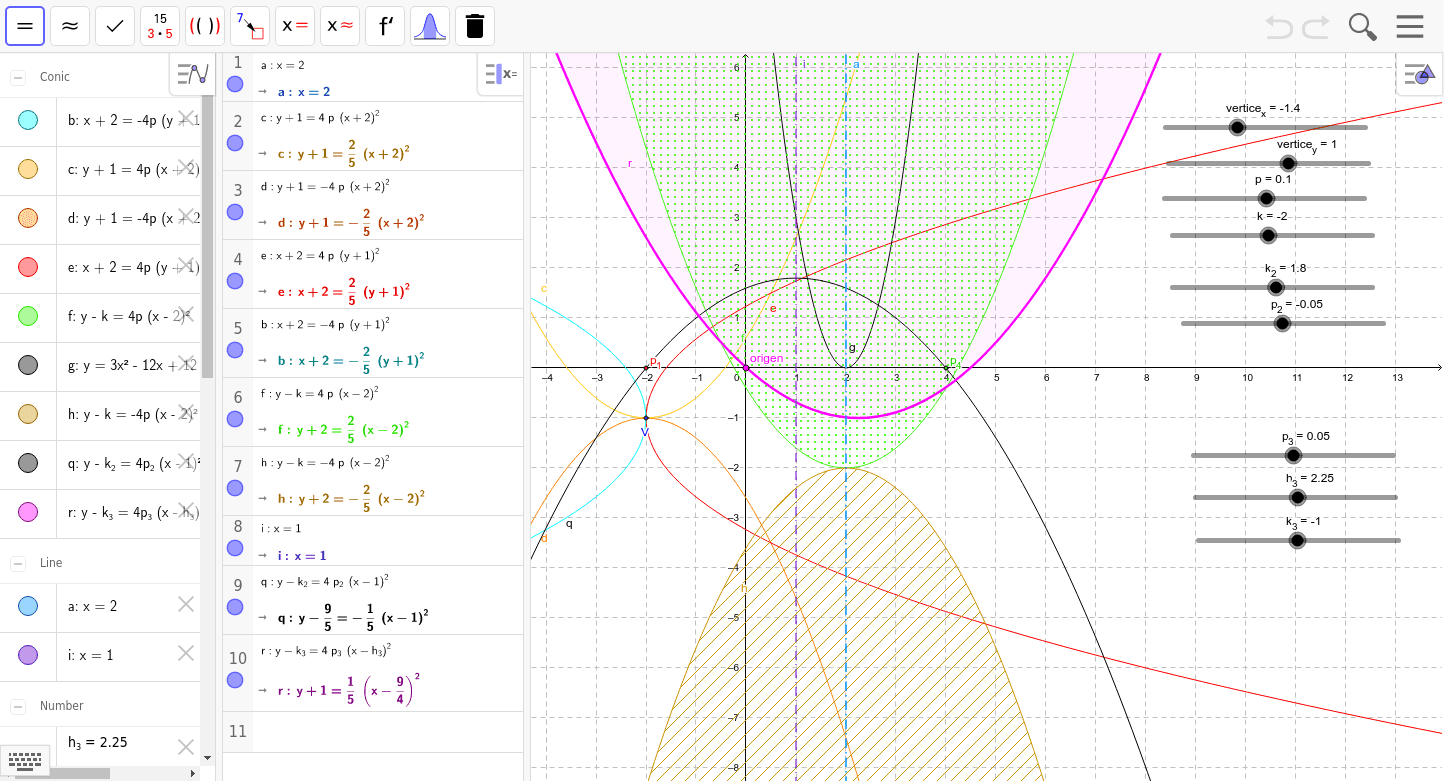Click the Undo arrow
The height and width of the screenshot is (783, 1444).
(x=1279, y=26)
